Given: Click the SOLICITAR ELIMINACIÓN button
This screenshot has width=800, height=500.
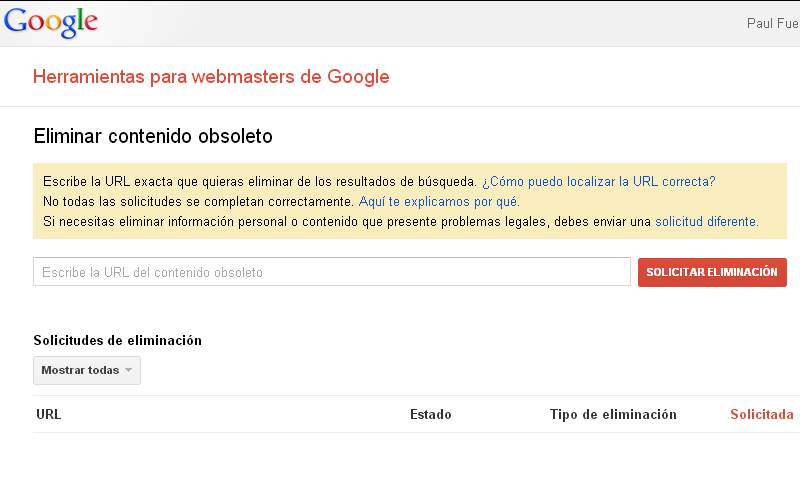Looking at the screenshot, I should point(712,272).
